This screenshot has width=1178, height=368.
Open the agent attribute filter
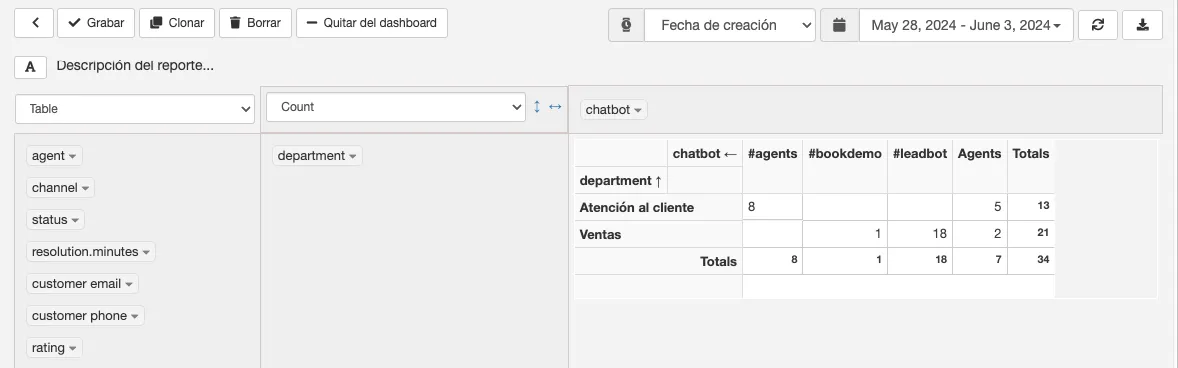tap(54, 156)
